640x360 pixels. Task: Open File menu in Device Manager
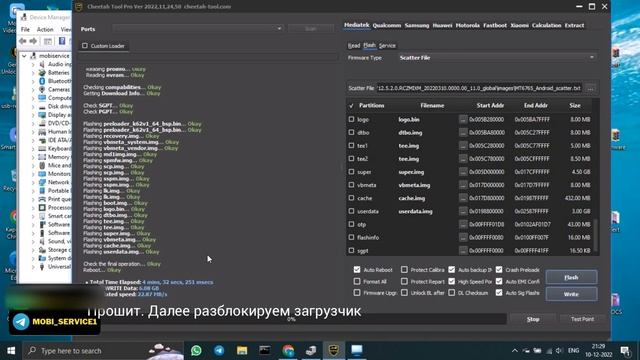tap(25, 29)
